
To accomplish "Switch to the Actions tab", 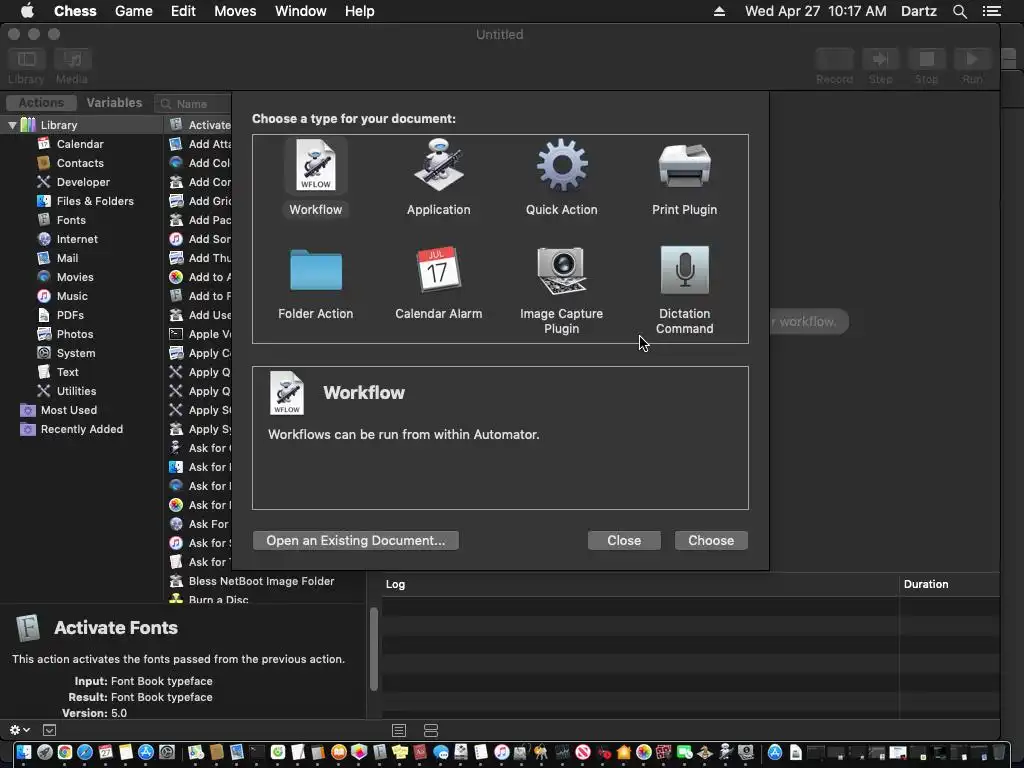I will [x=41, y=103].
